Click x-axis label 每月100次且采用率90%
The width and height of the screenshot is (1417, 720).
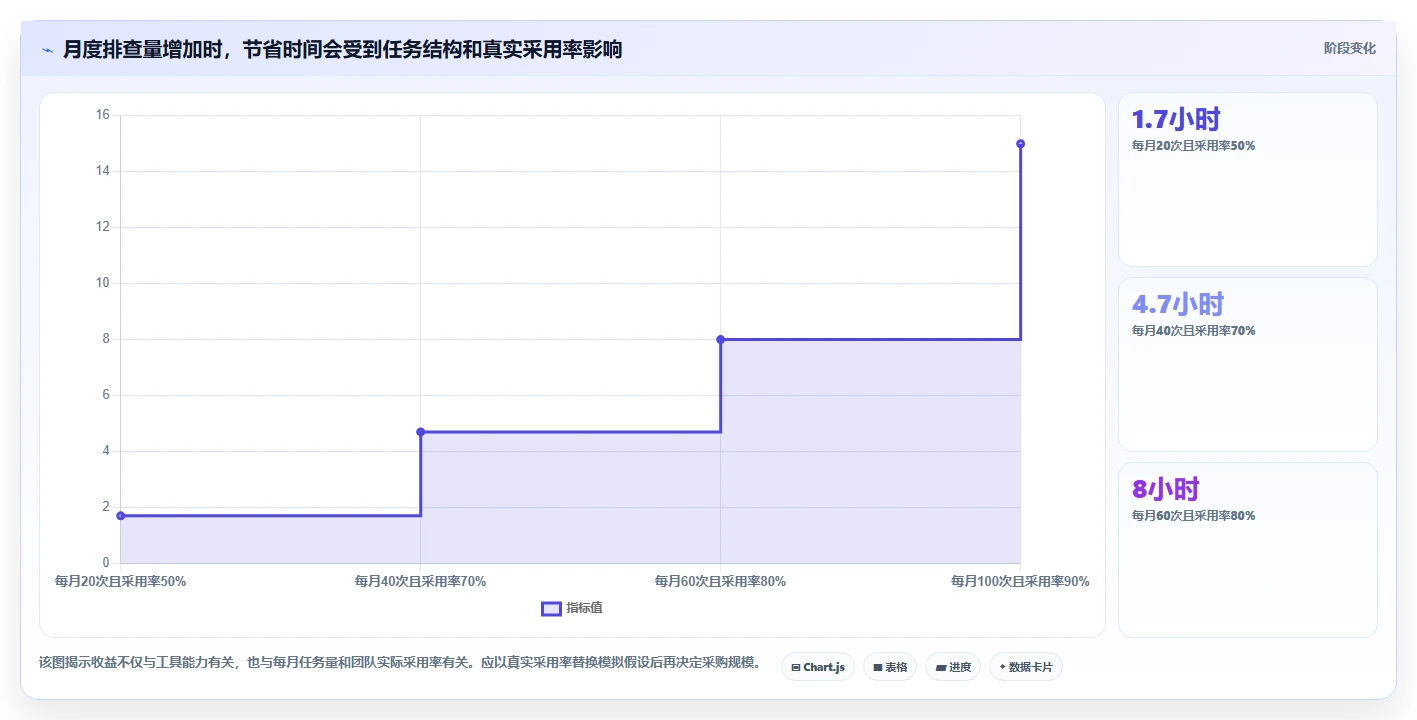[1020, 581]
